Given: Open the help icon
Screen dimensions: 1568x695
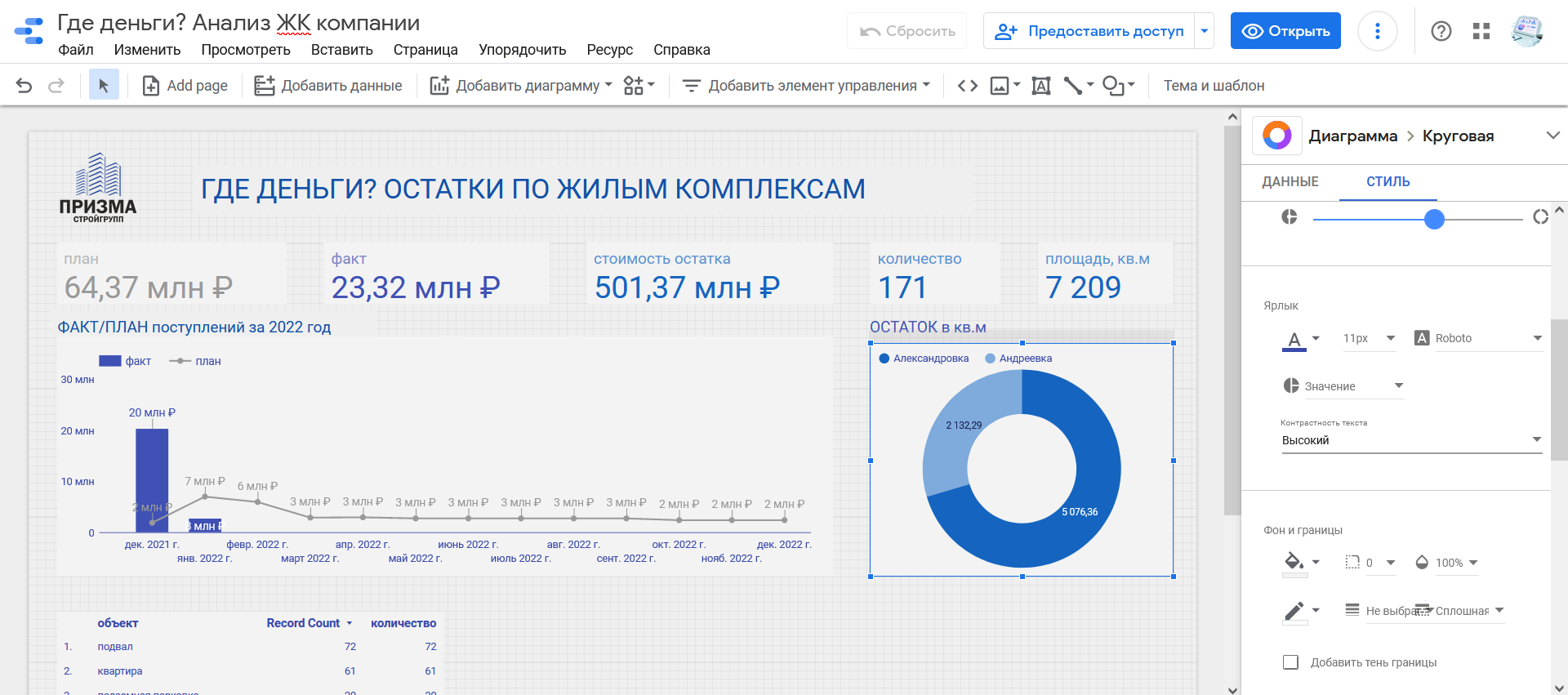Looking at the screenshot, I should [x=1441, y=31].
